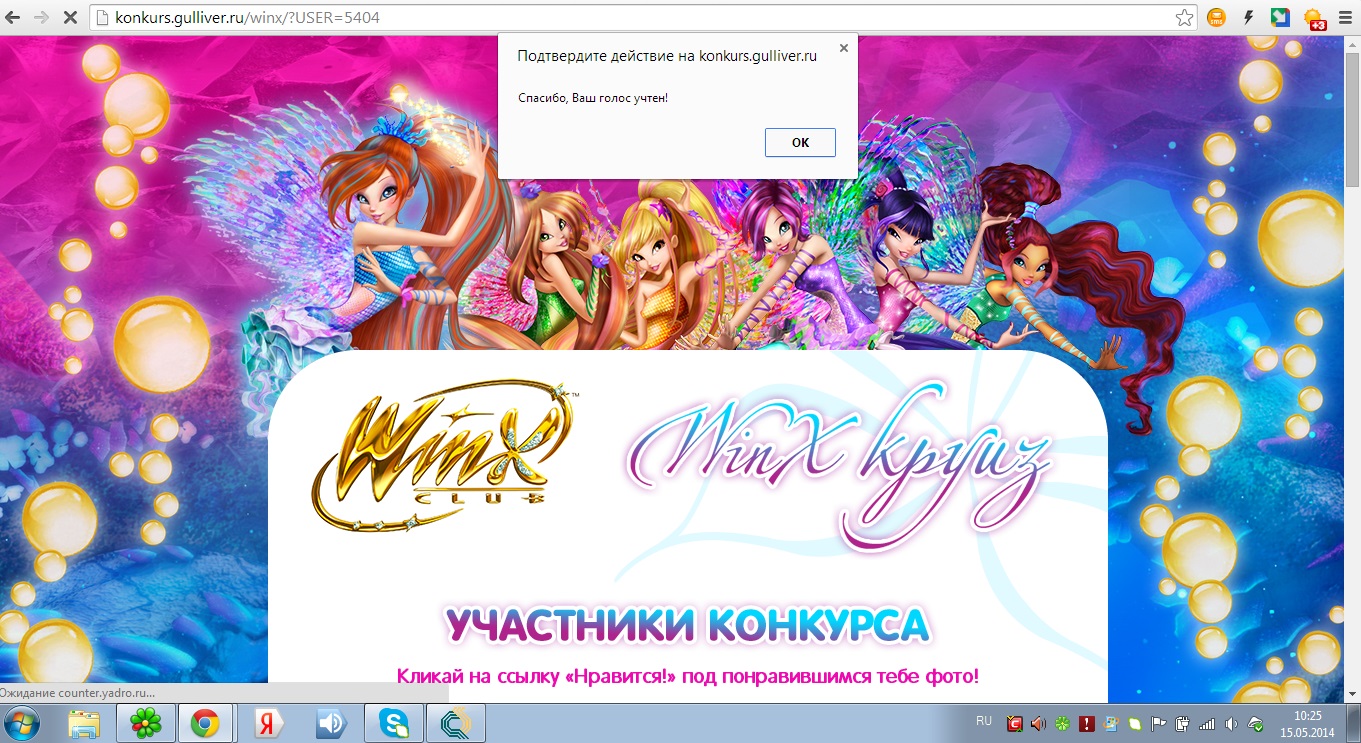Launch Yandex from the taskbar
1361x743 pixels.
[270, 723]
